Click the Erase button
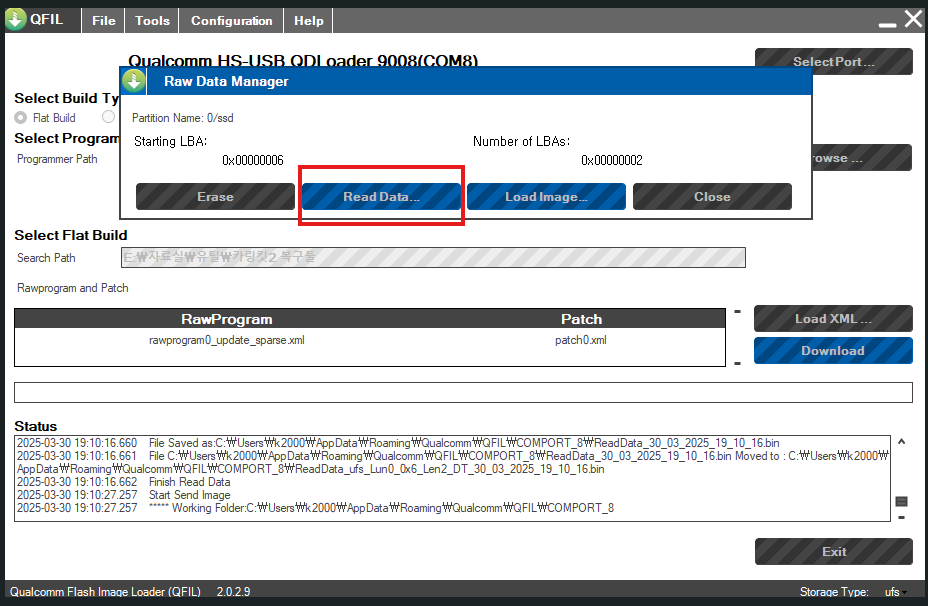Screen dimensions: 928x606 (x=215, y=196)
